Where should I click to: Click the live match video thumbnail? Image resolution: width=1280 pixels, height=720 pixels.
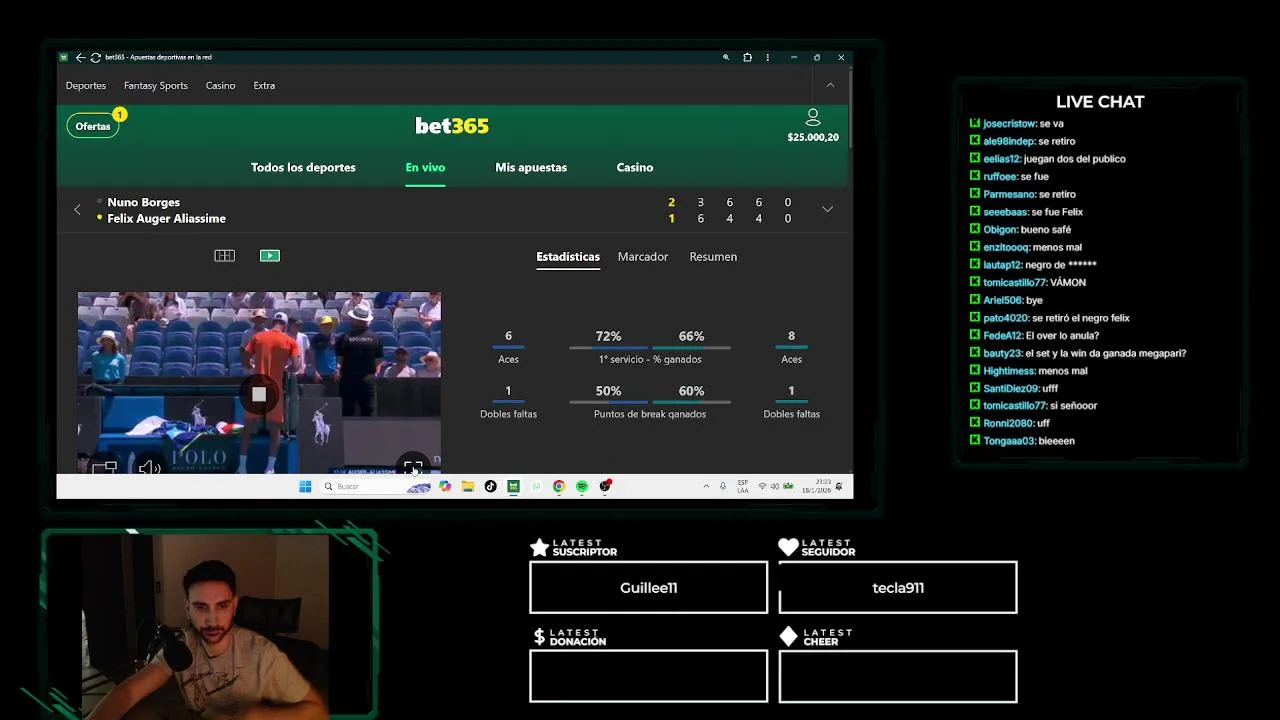pos(259,382)
